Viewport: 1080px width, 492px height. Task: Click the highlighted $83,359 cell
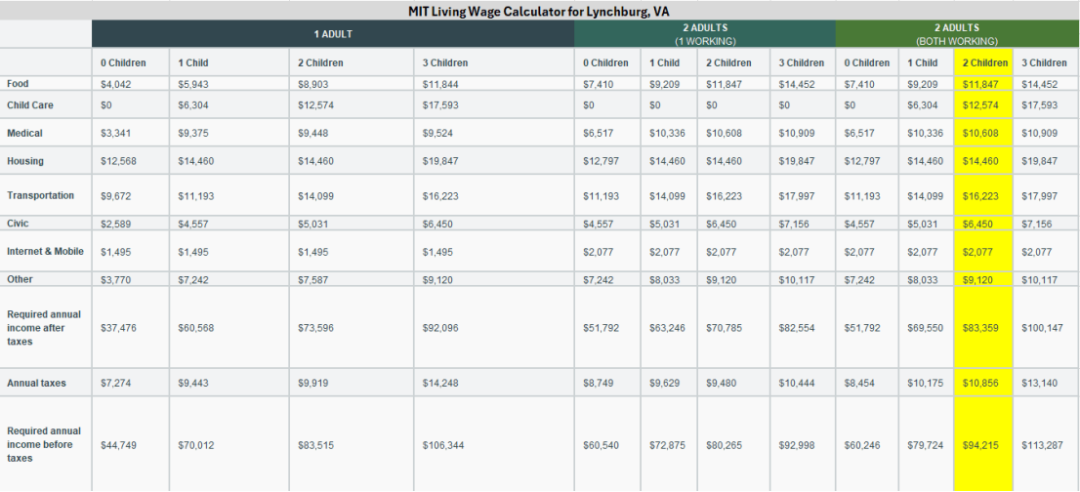pyautogui.click(x=981, y=328)
